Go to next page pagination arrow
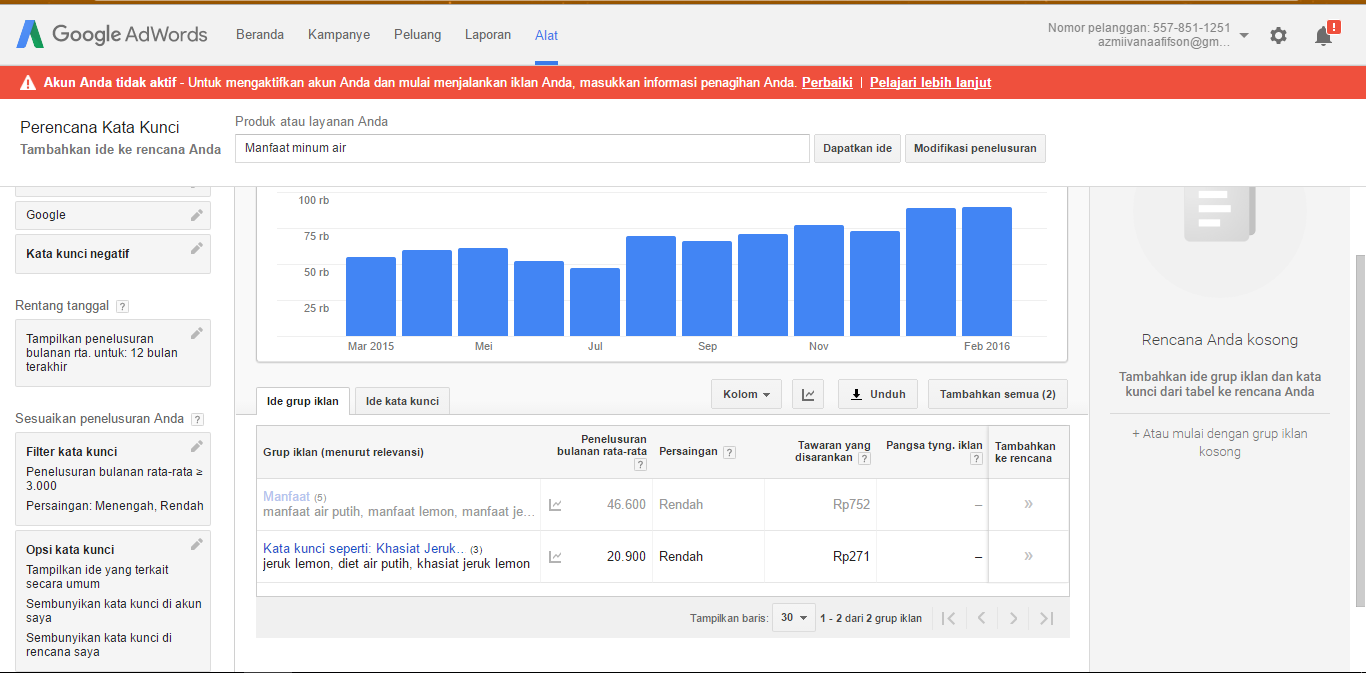The width and height of the screenshot is (1366, 673). point(1014,618)
